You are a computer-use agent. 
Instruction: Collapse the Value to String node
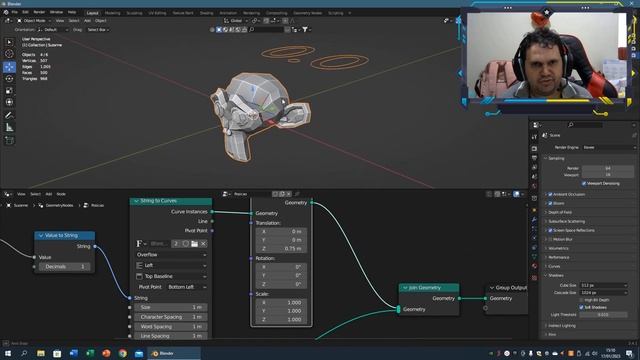(41, 236)
